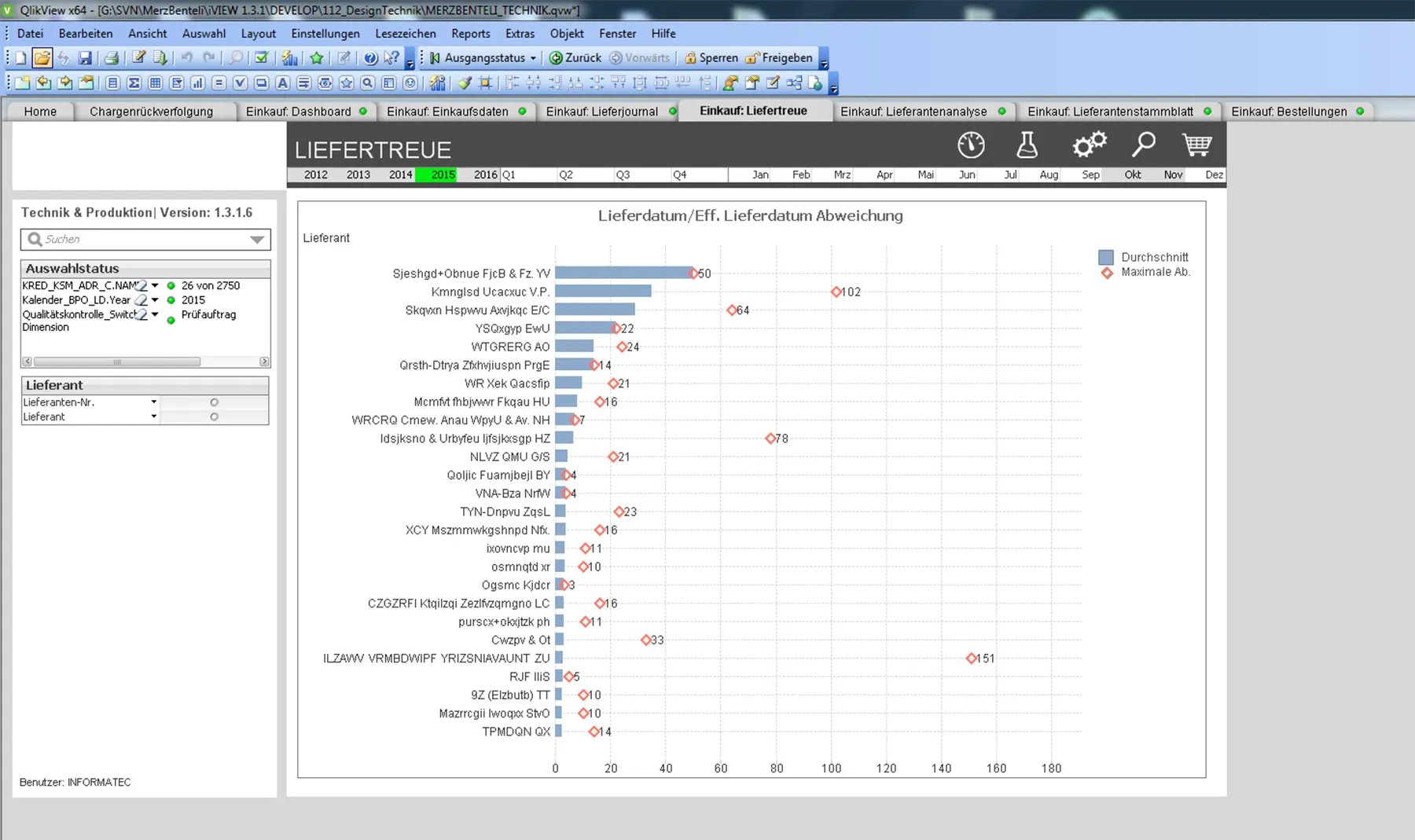Select year 2013 in the timeline bar
The image size is (1415, 840).
(x=358, y=174)
